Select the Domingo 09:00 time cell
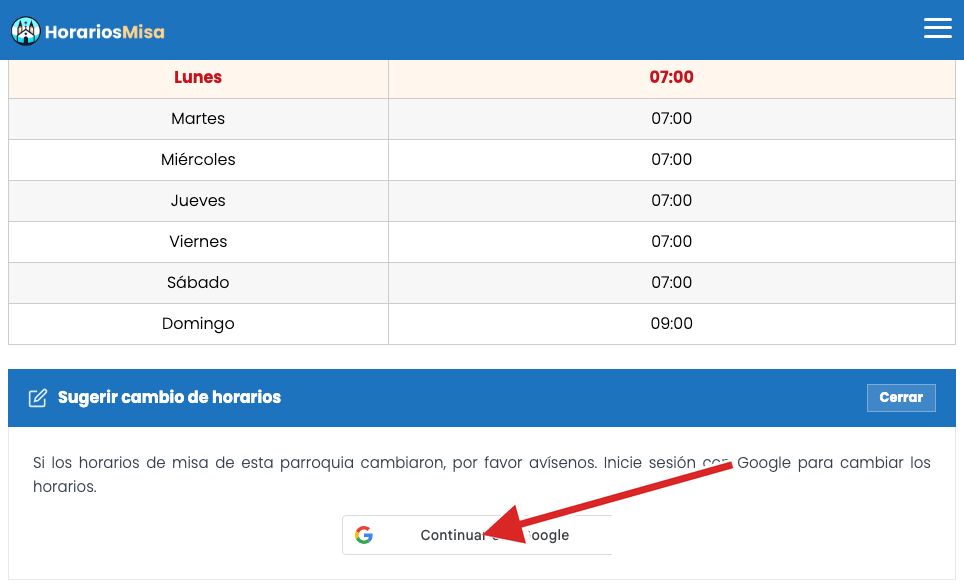Viewport: 964px width, 588px height. pyautogui.click(x=671, y=324)
